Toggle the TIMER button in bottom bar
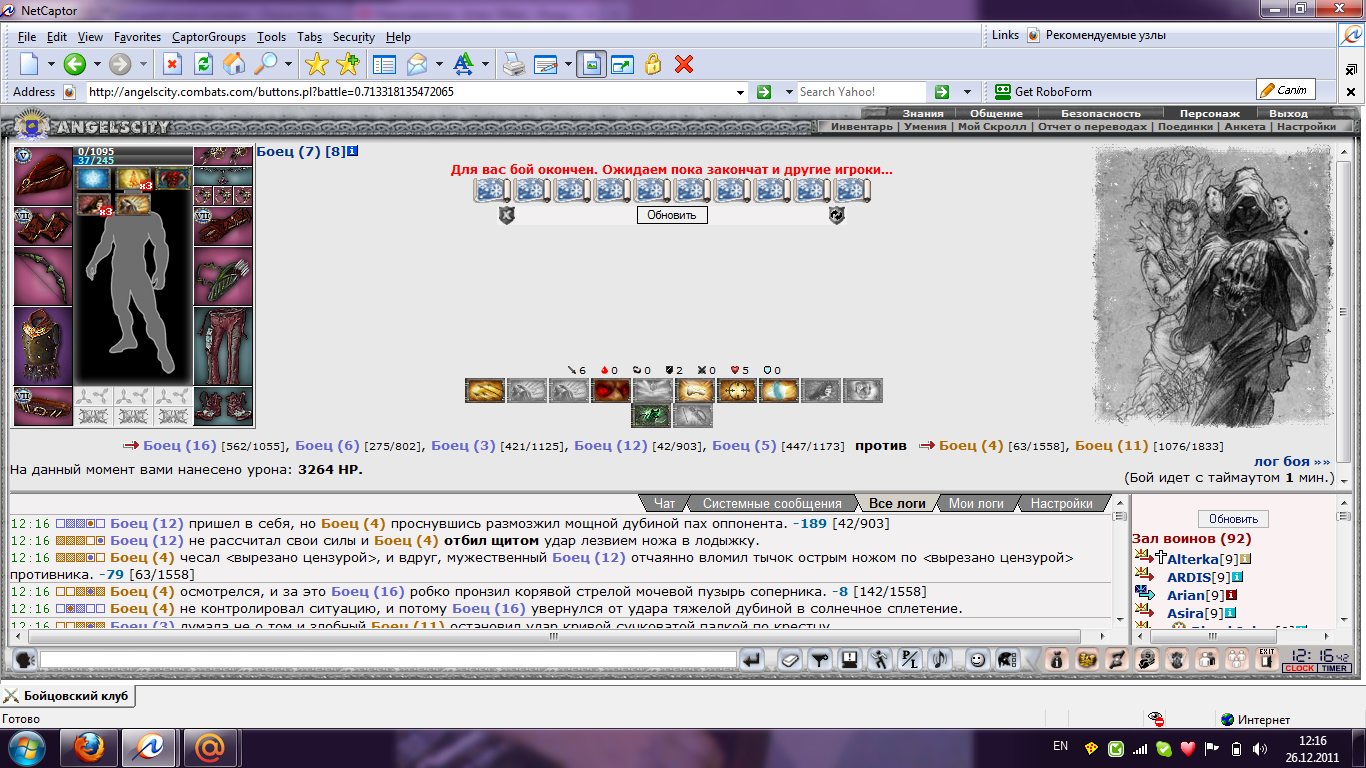Viewport: 1366px width, 768px height. 1334,668
